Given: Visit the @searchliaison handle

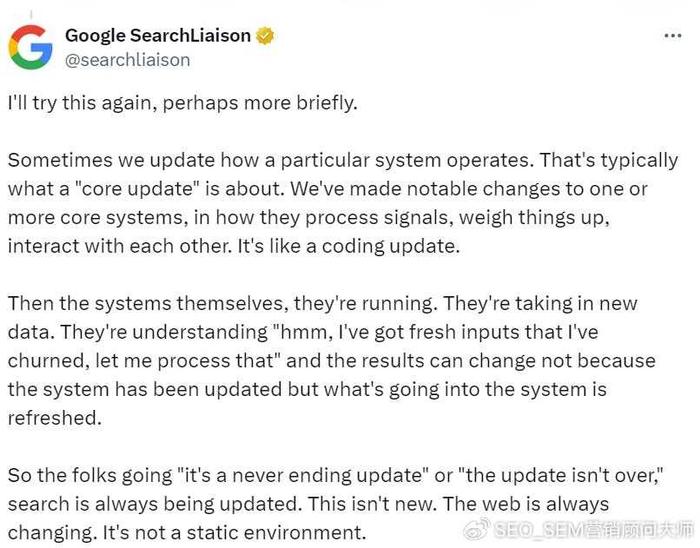Looking at the screenshot, I should point(128,60).
